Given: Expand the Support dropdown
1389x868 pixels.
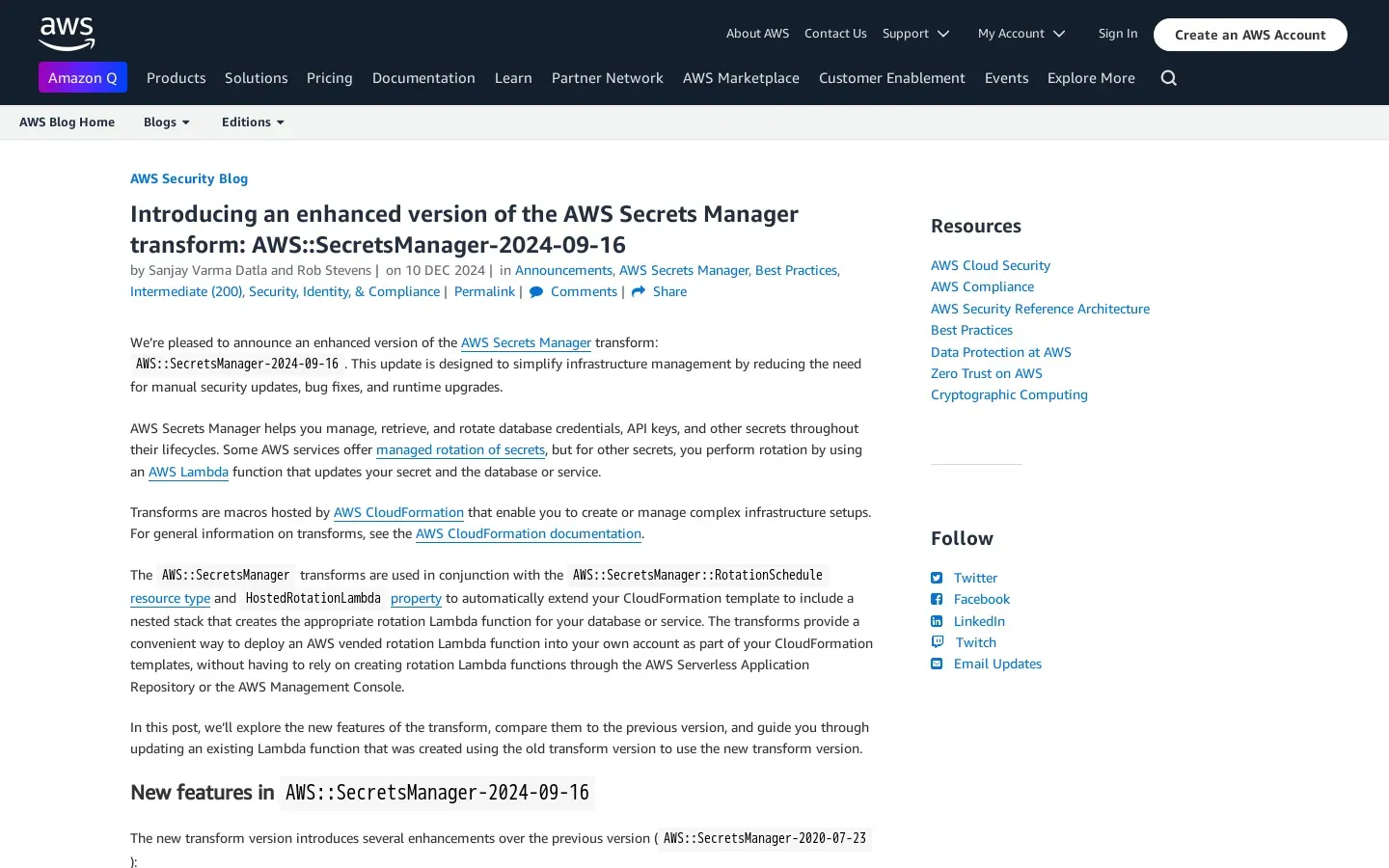Looking at the screenshot, I should pos(915,34).
